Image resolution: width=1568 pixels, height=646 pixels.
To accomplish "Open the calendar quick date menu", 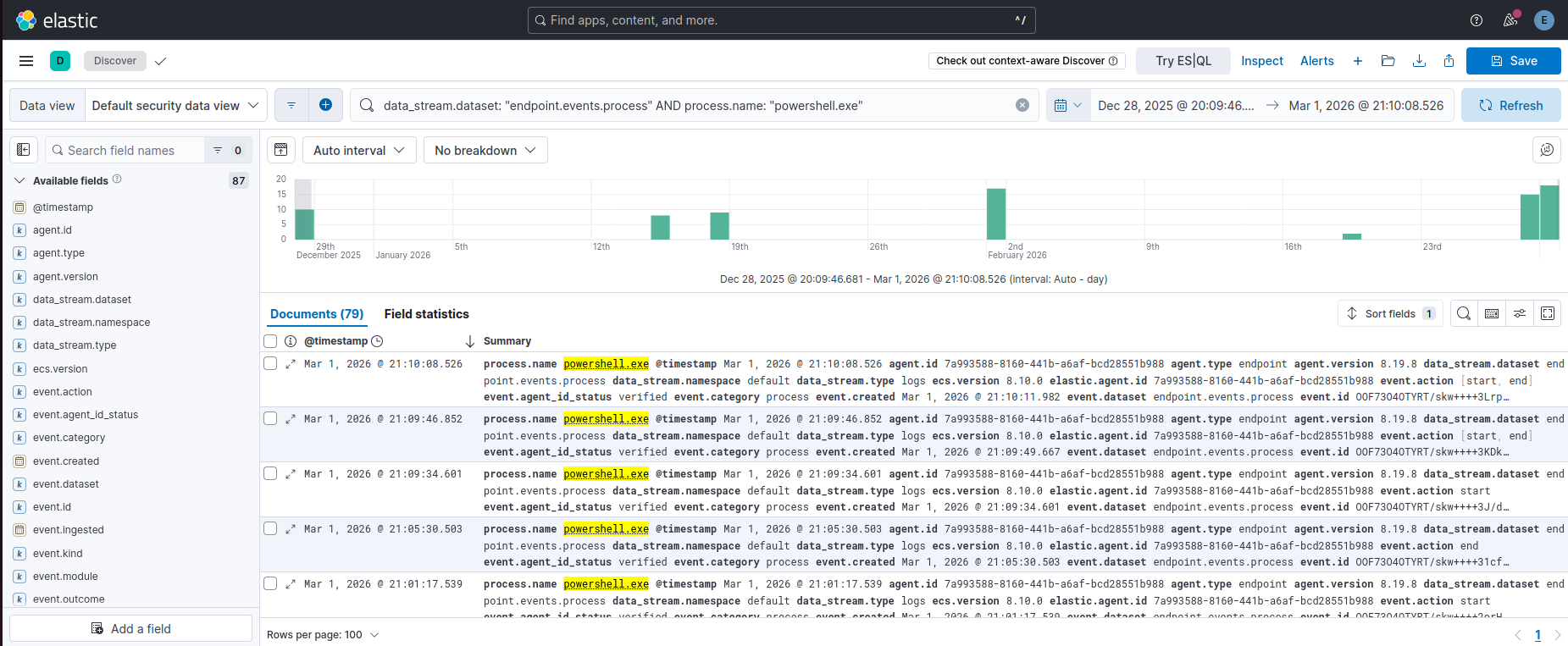I will point(1068,105).
